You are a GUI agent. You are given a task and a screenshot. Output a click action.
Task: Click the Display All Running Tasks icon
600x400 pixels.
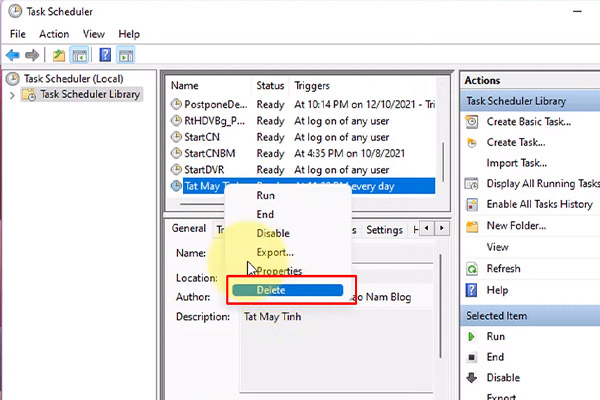(471, 184)
